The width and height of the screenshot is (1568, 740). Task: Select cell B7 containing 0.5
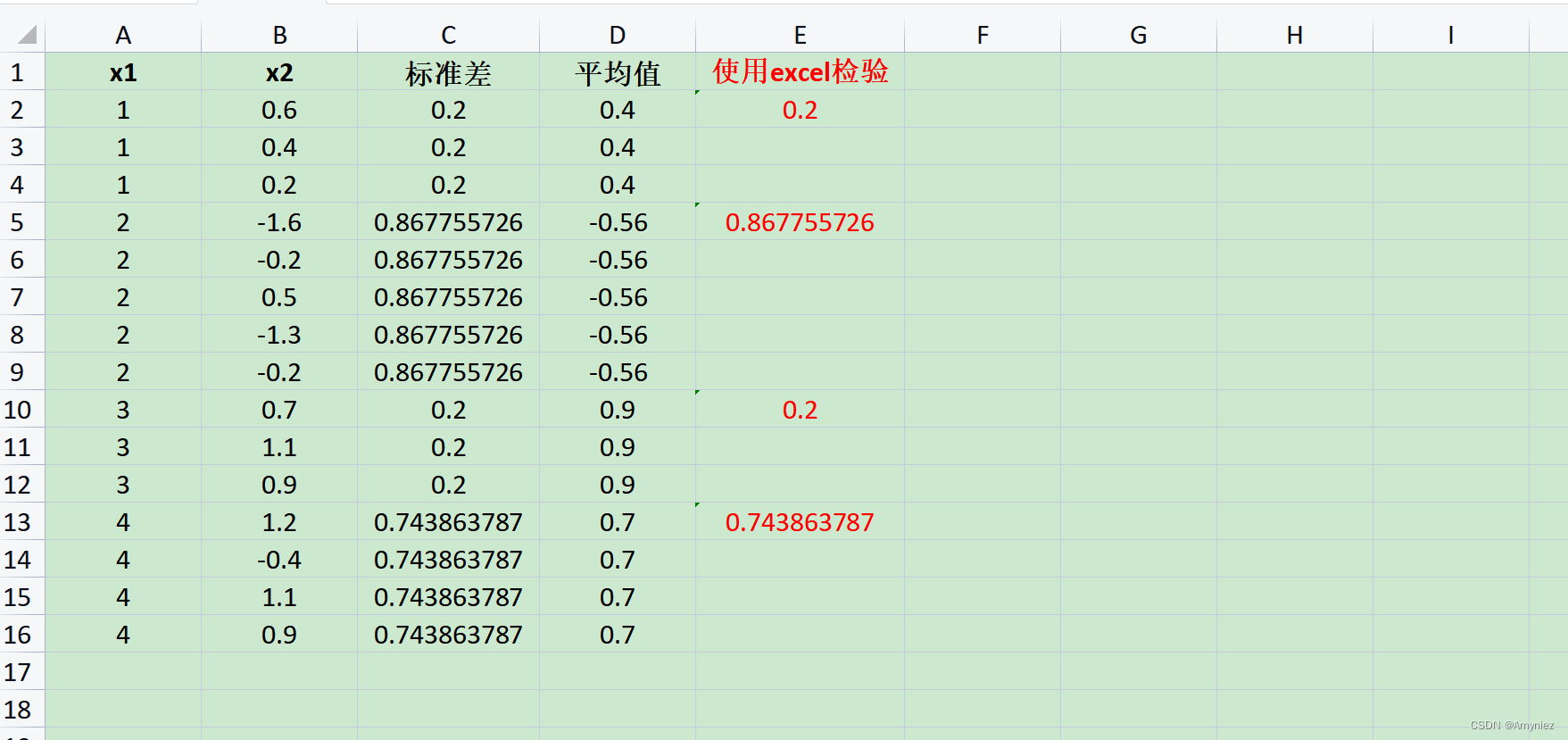pos(279,297)
